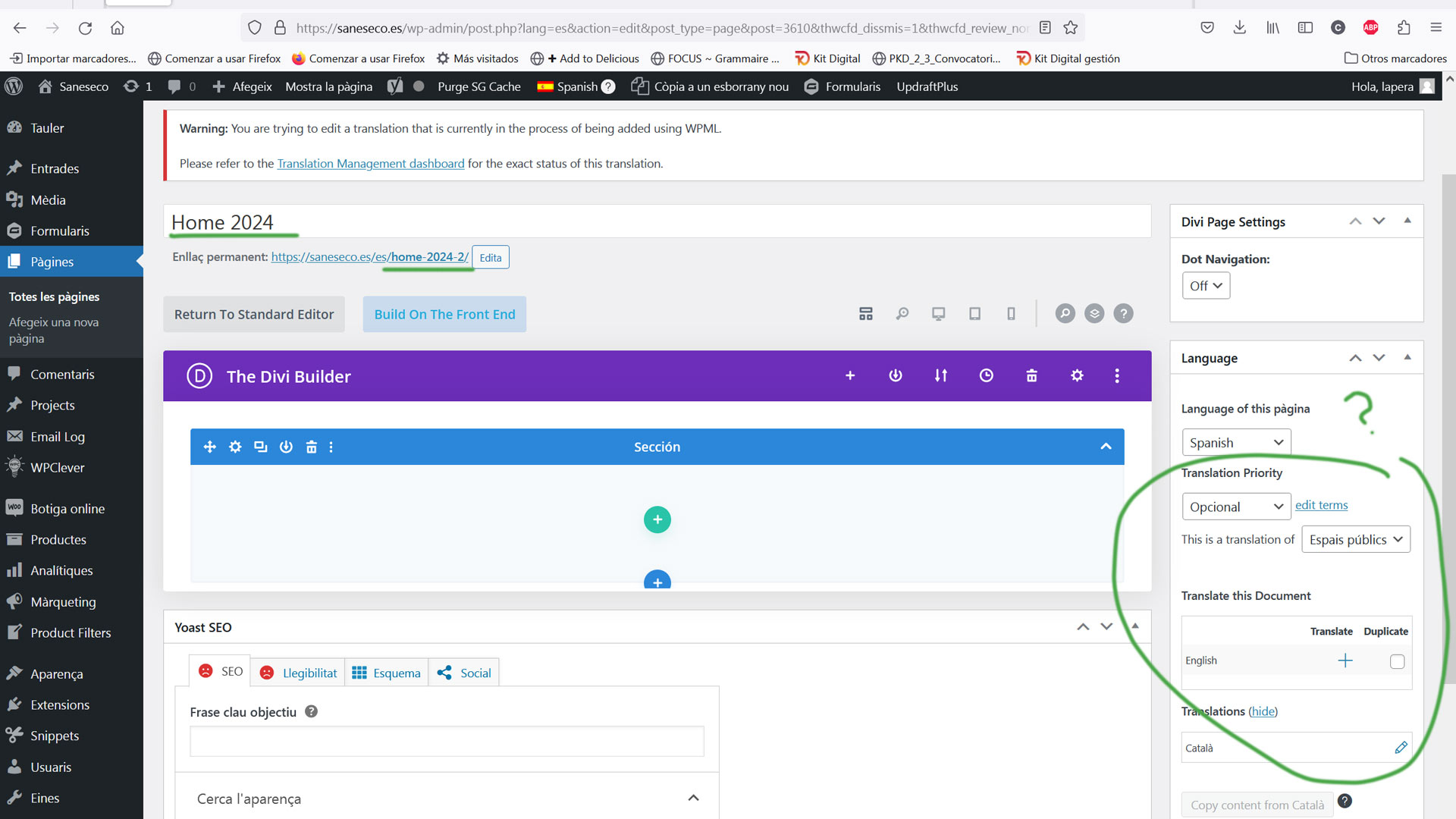
Task: Open Firefox hamburger menu
Action: click(x=1436, y=28)
